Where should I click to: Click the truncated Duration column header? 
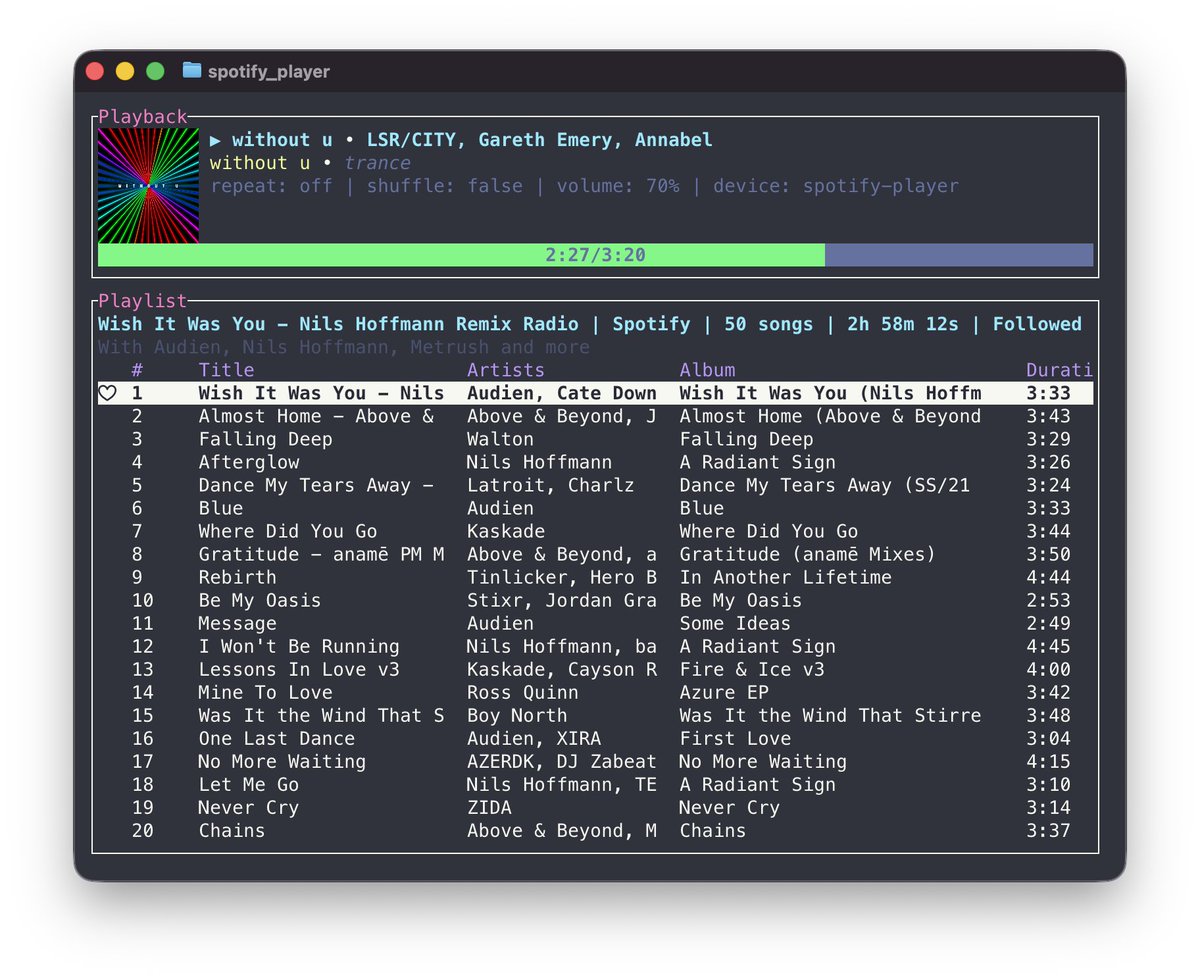point(1059,371)
